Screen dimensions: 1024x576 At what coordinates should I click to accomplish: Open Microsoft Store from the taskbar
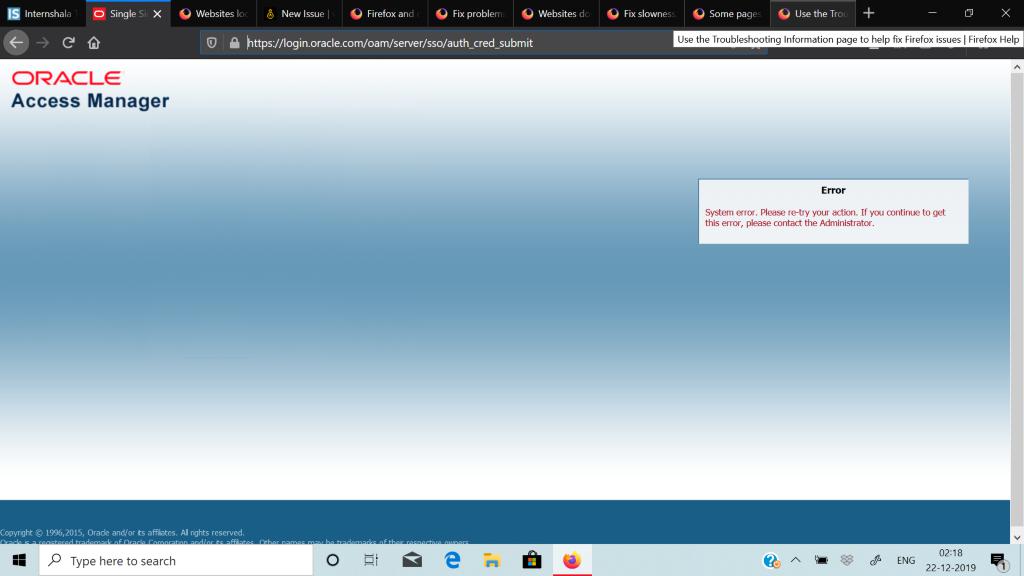(531, 560)
